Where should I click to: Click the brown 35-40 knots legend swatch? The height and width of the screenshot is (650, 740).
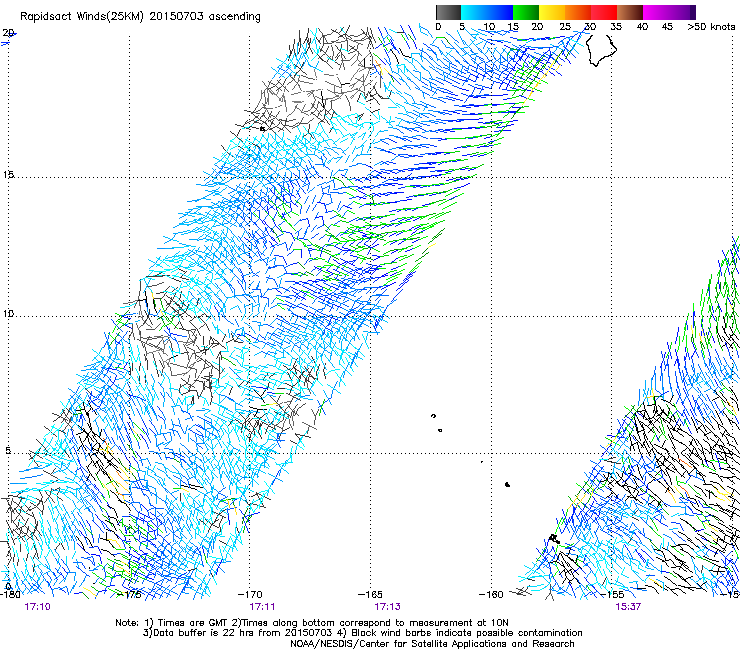coord(630,12)
